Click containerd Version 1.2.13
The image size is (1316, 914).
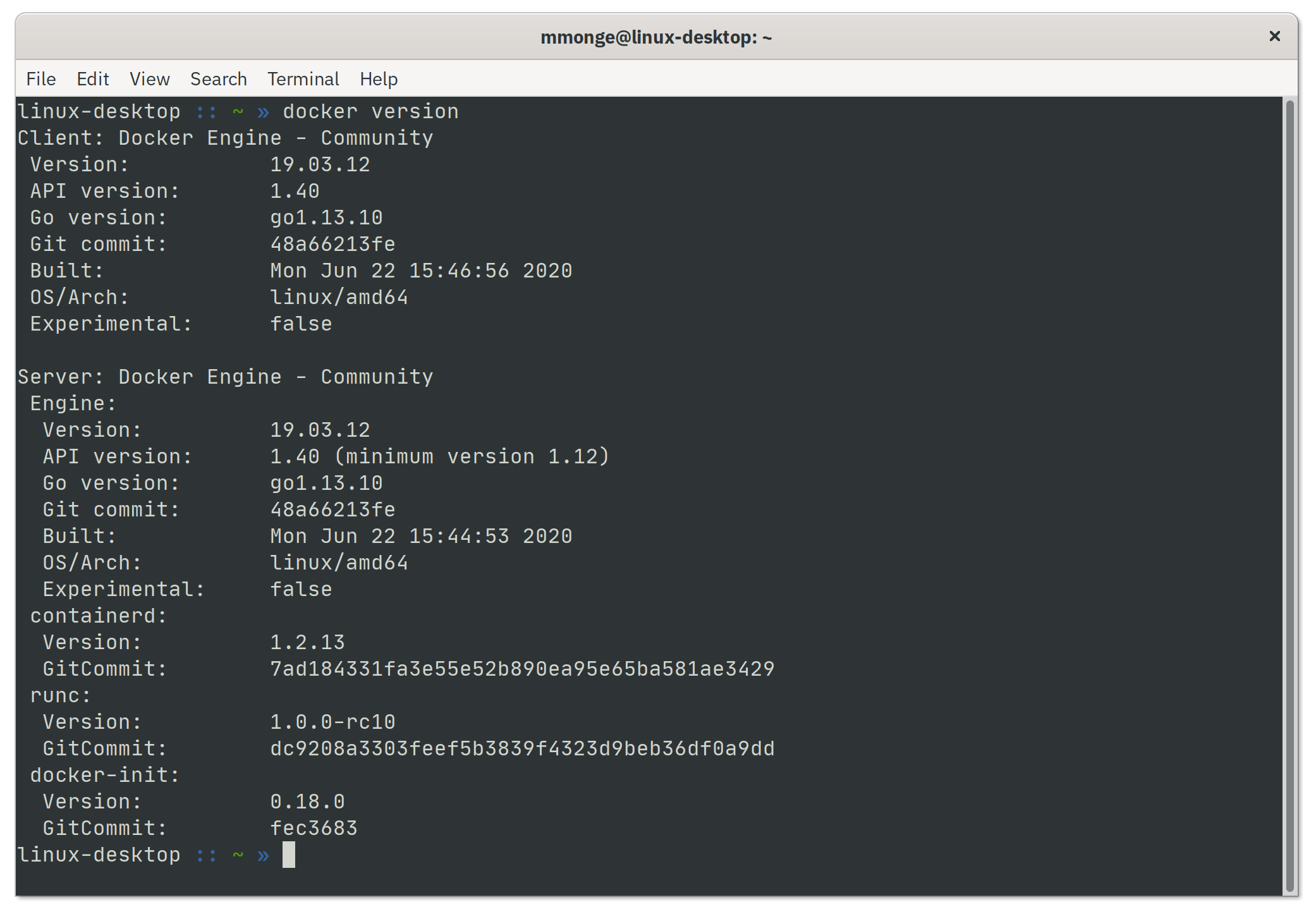[307, 643]
